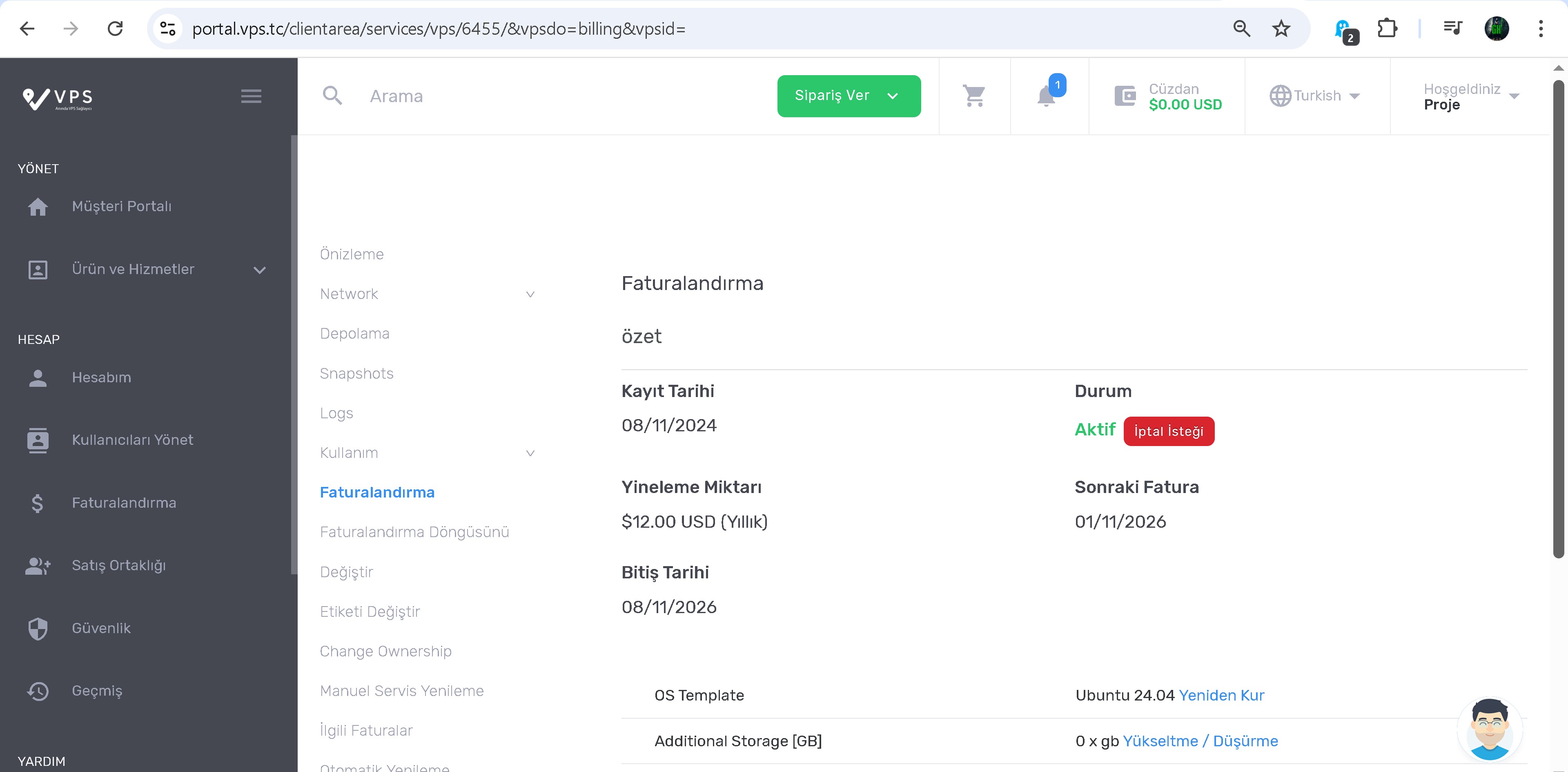Click the Ürün ve Hizmetler icon

pyautogui.click(x=38, y=270)
